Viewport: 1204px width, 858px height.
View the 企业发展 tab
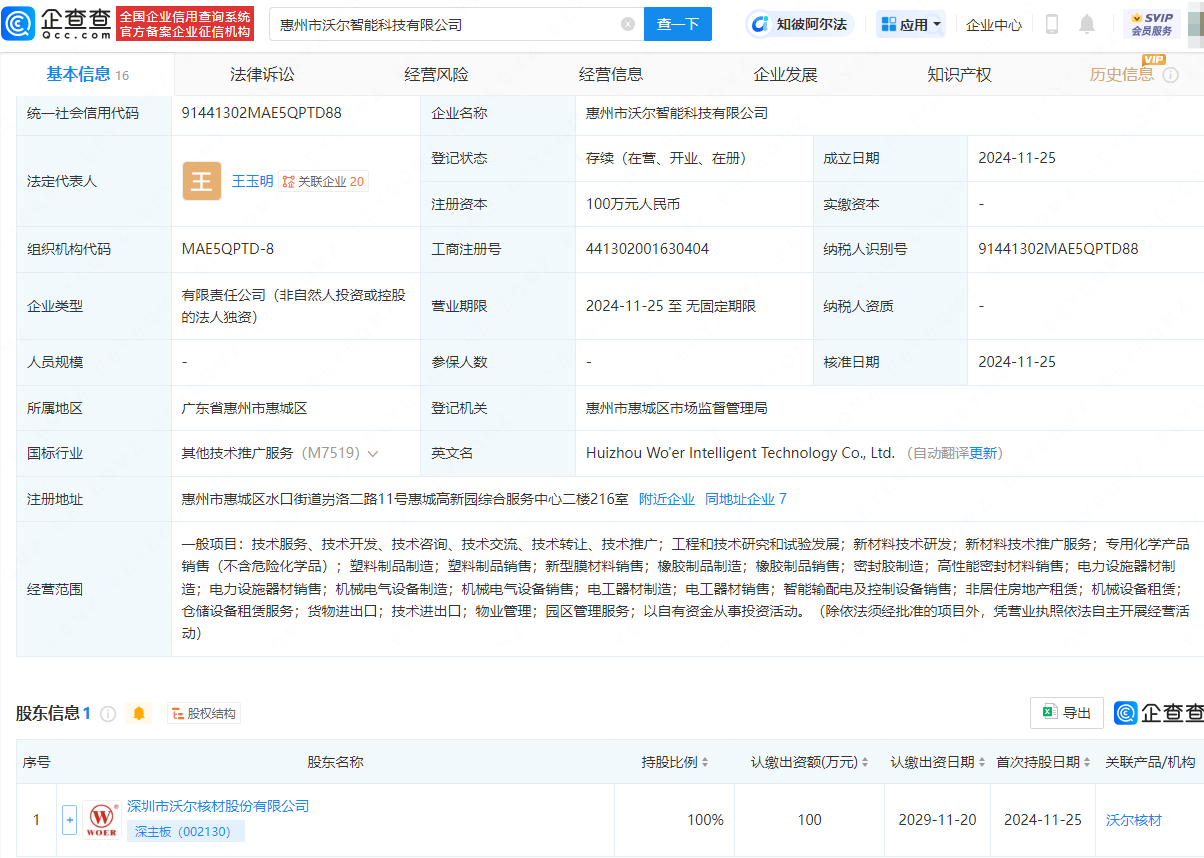(x=785, y=75)
